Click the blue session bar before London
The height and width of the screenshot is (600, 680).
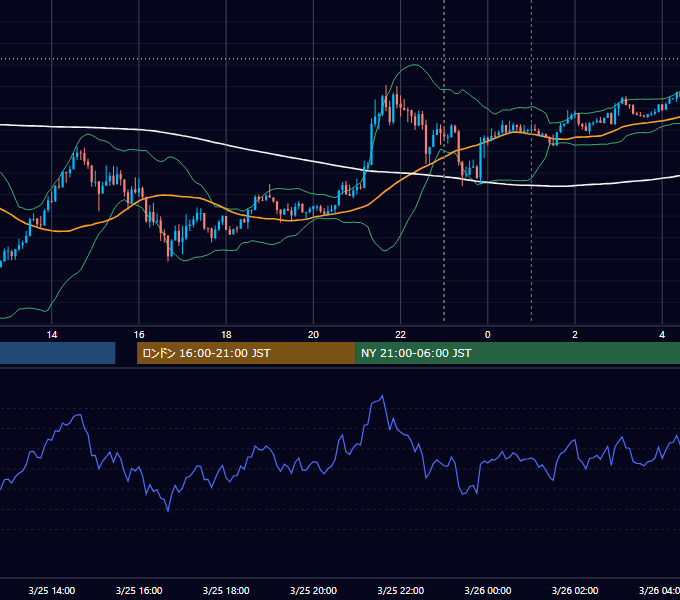[58, 353]
